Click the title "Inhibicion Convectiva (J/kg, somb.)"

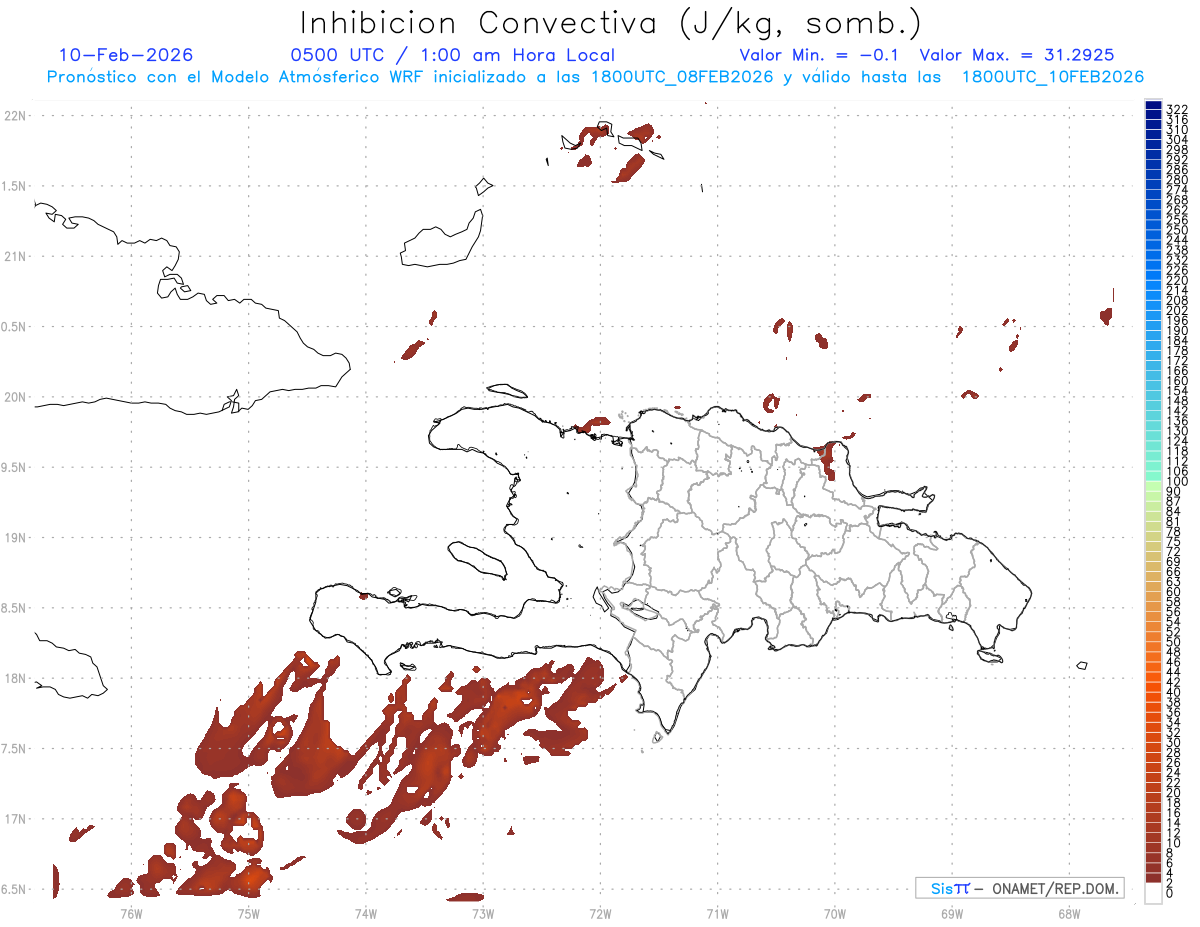click(x=611, y=23)
